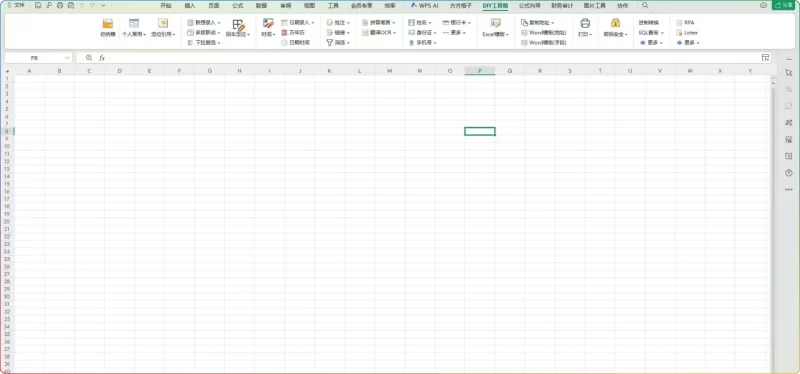The width and height of the screenshot is (800, 374).
Task: Click the search magnifier in tab bar
Action: (645, 5)
